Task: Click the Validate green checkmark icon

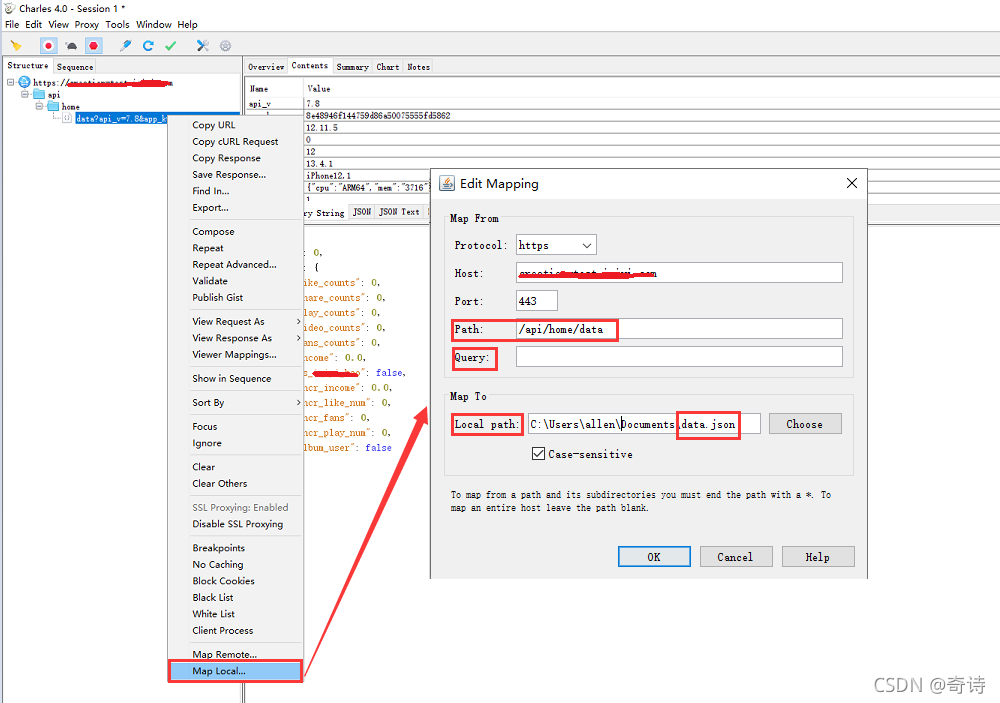Action: point(170,46)
